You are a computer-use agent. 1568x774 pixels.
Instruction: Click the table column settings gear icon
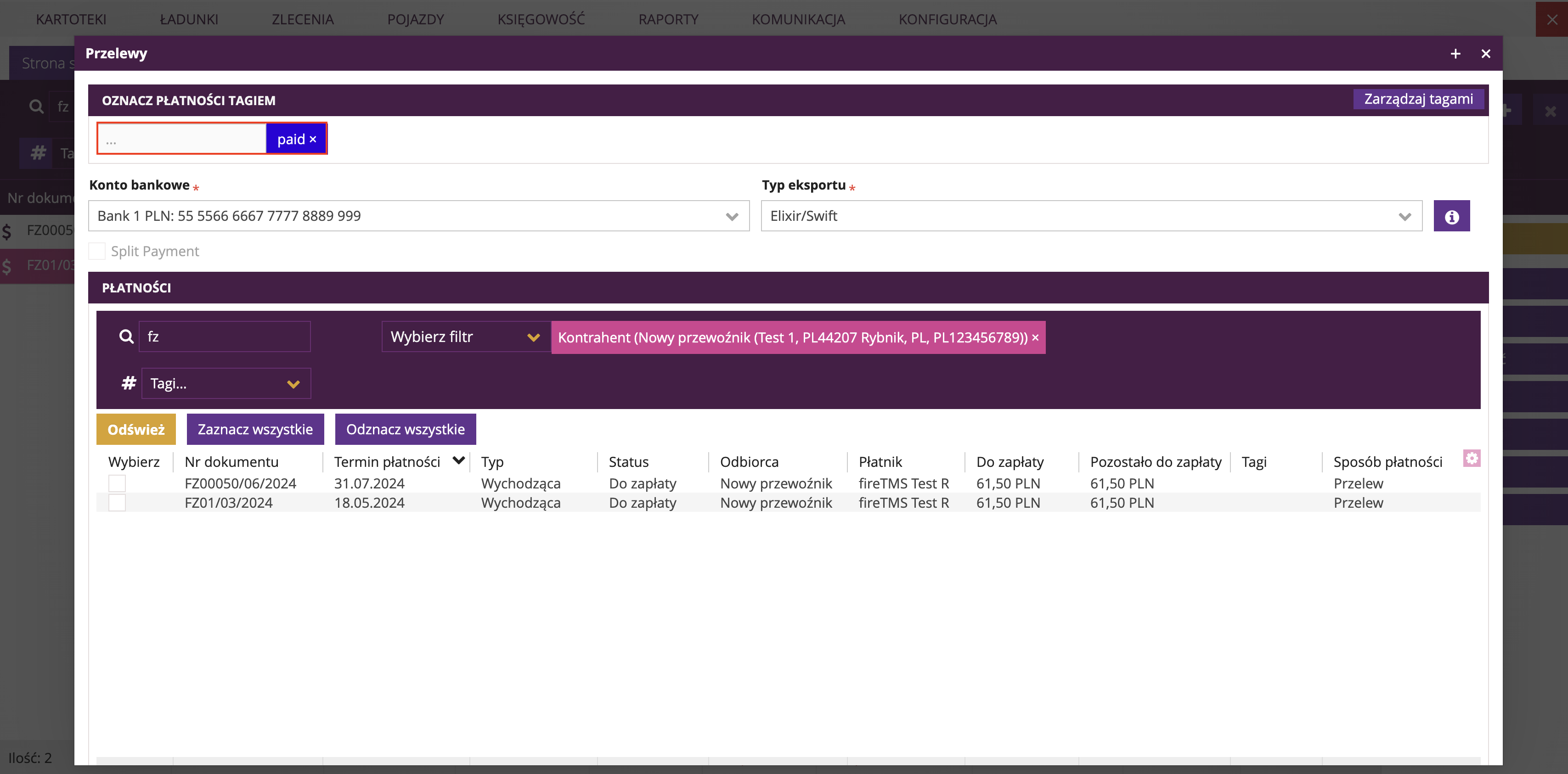point(1471,458)
